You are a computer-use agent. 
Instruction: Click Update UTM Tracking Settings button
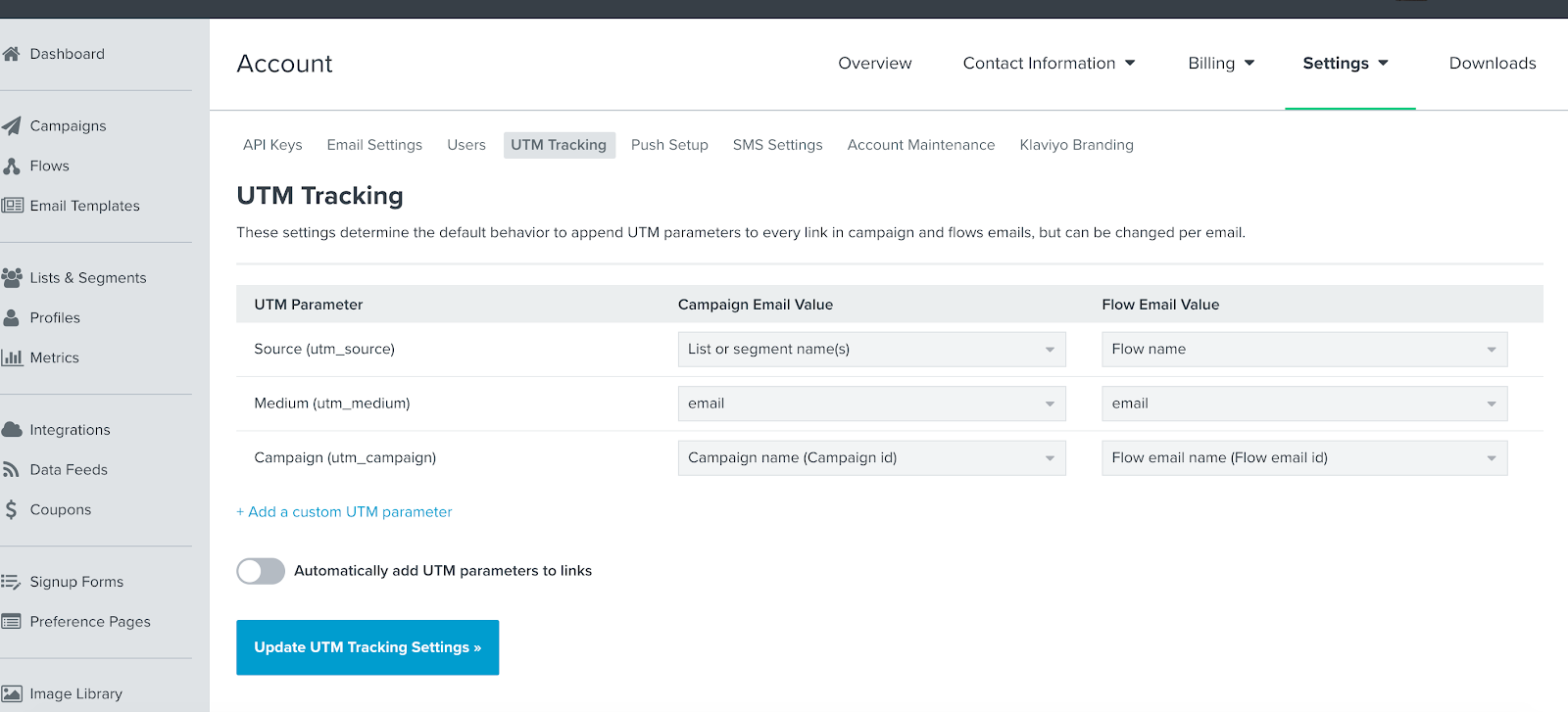click(367, 647)
